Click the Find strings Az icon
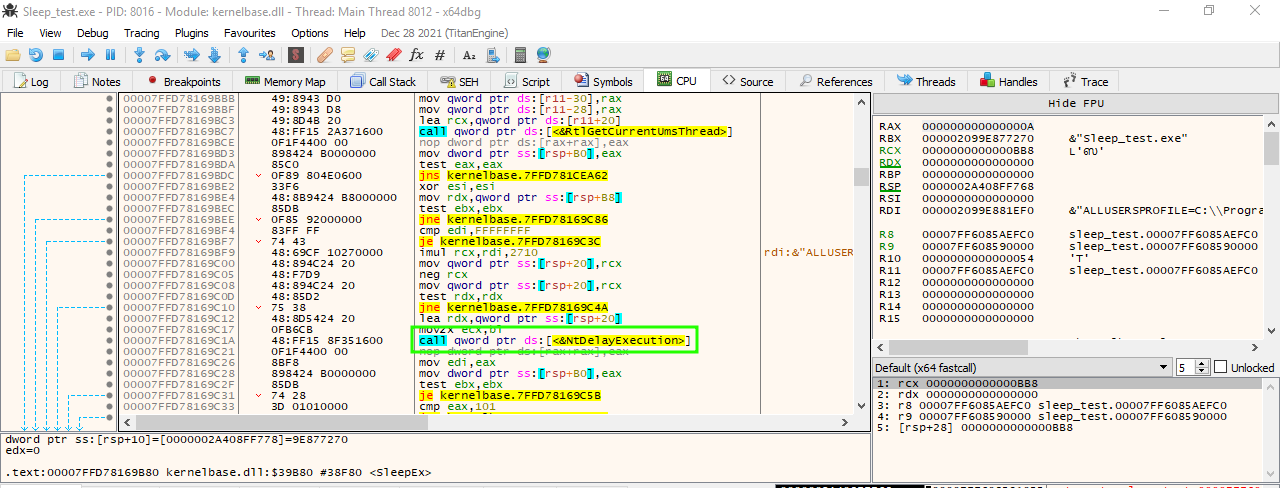 point(467,54)
